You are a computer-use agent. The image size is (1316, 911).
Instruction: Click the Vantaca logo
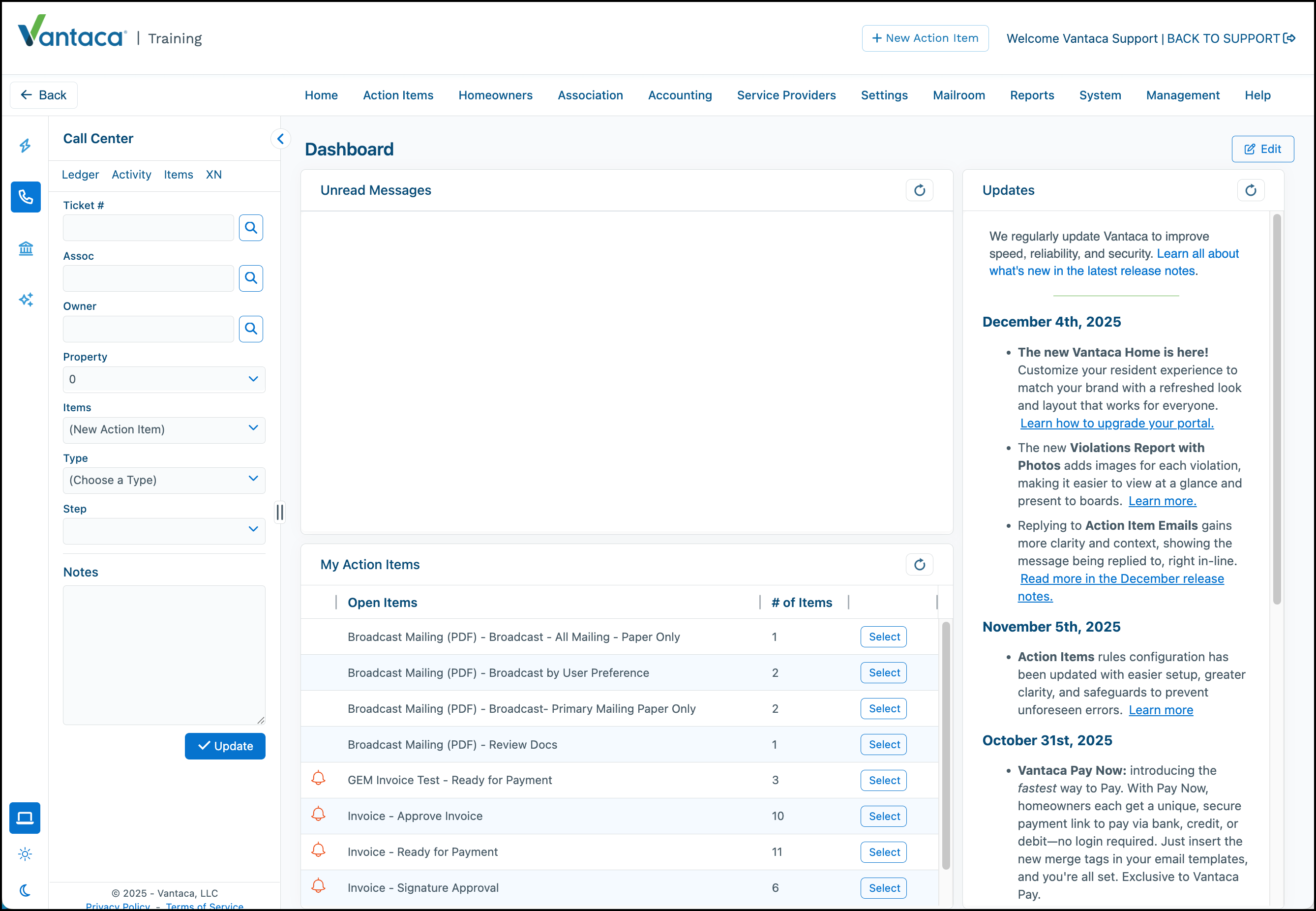coord(72,32)
